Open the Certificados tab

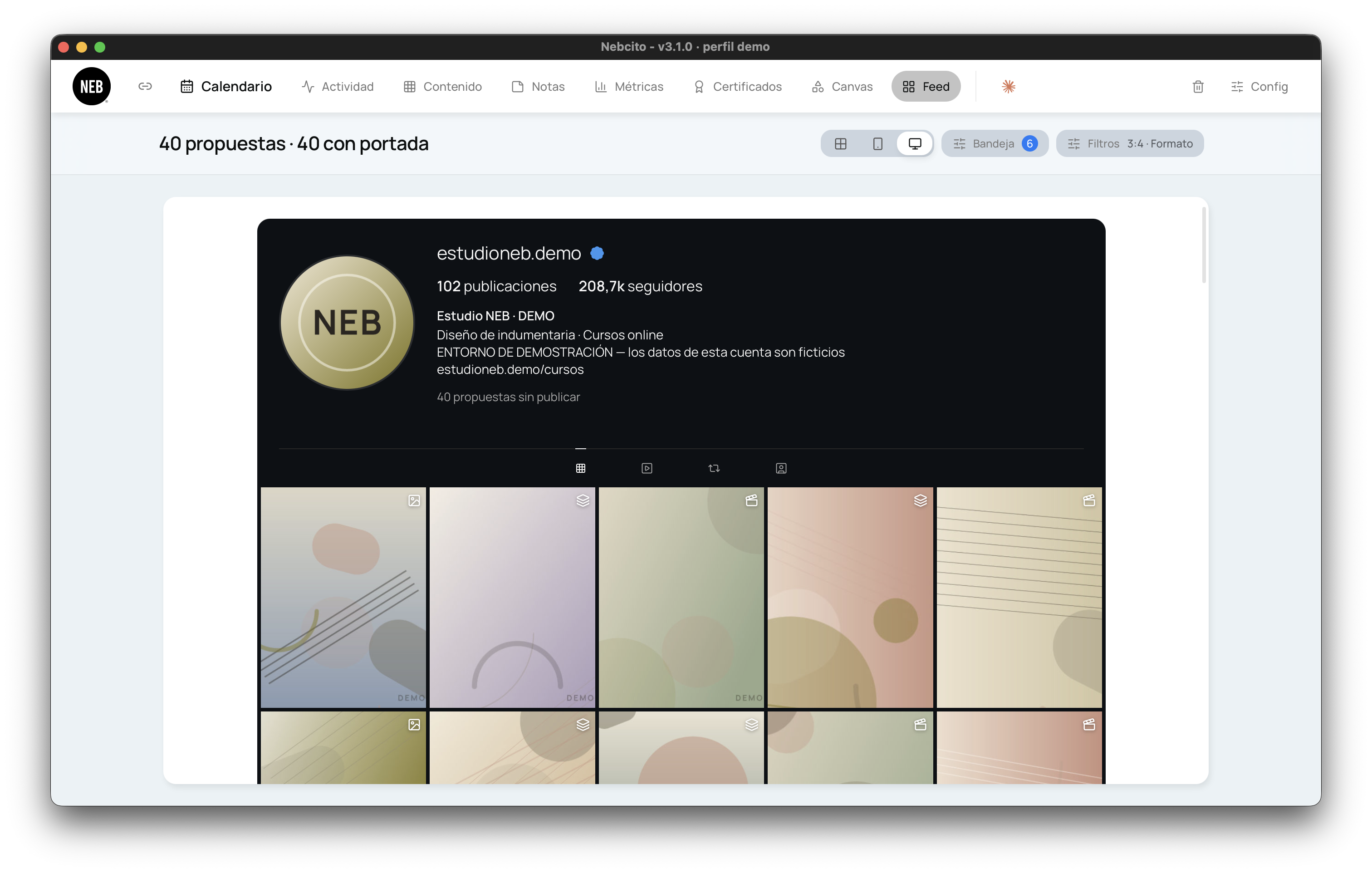click(x=737, y=87)
